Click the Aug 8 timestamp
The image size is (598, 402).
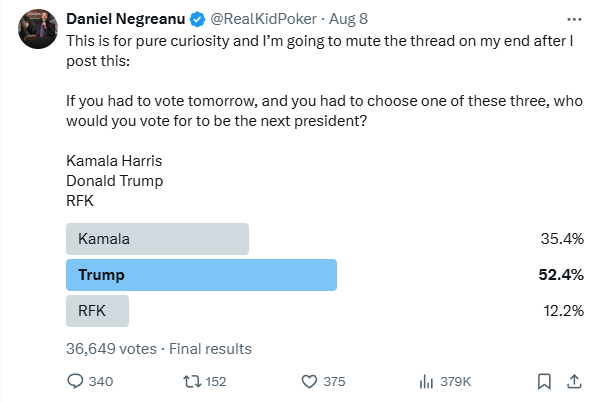pos(349,19)
